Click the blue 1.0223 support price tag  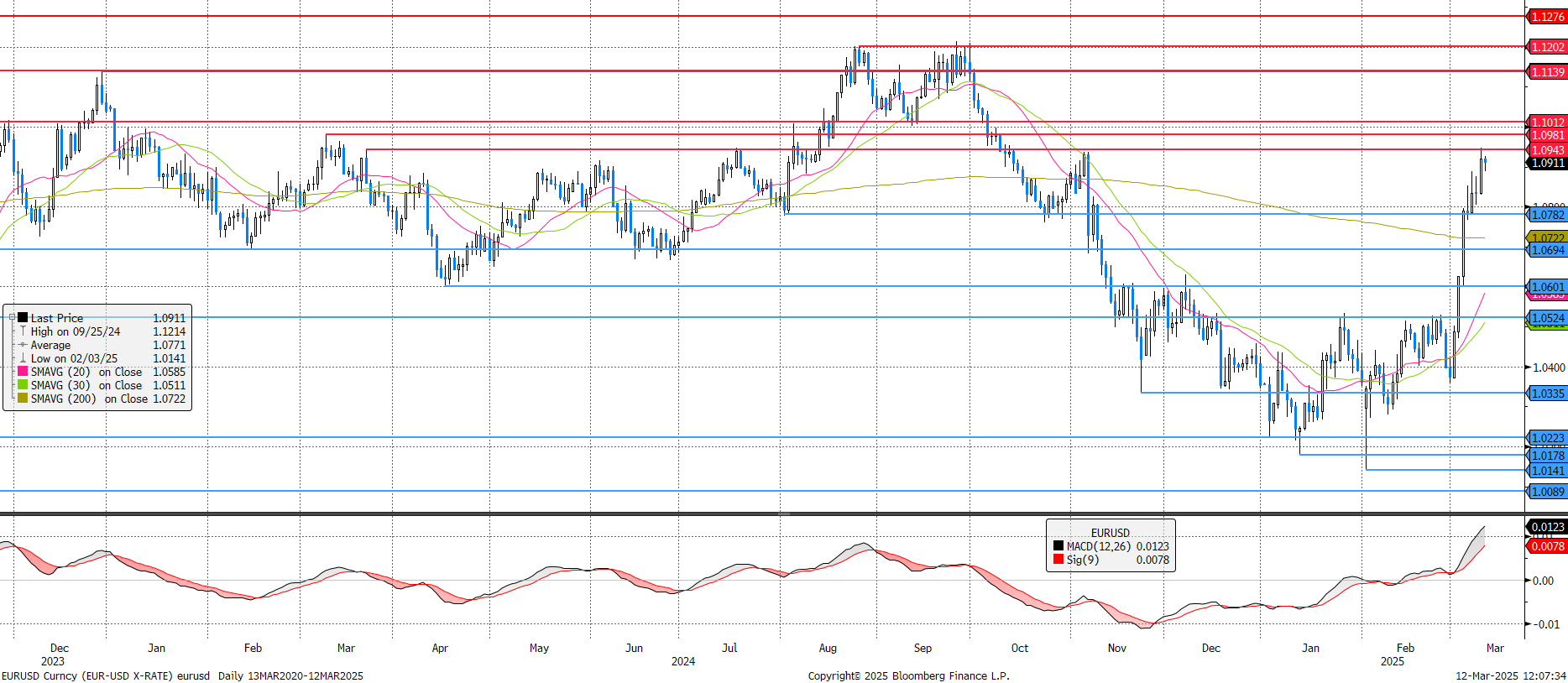pyautogui.click(x=1546, y=438)
